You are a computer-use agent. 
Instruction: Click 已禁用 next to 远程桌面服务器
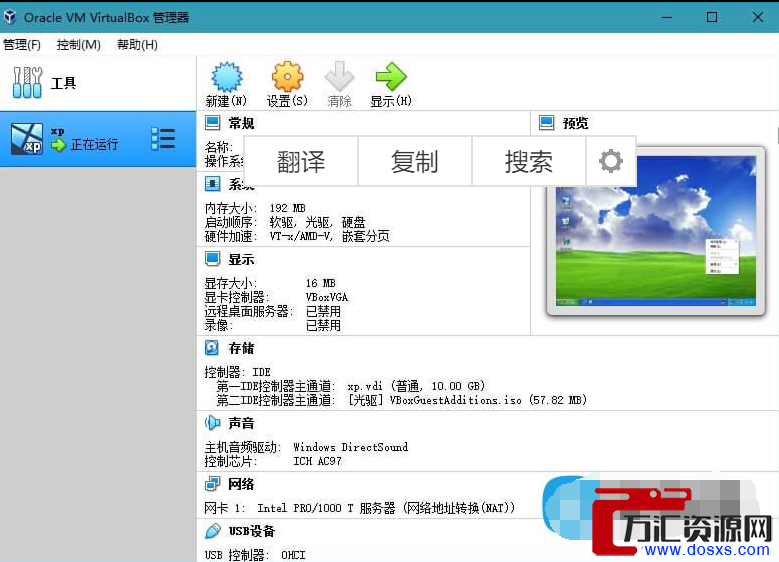[x=323, y=312]
